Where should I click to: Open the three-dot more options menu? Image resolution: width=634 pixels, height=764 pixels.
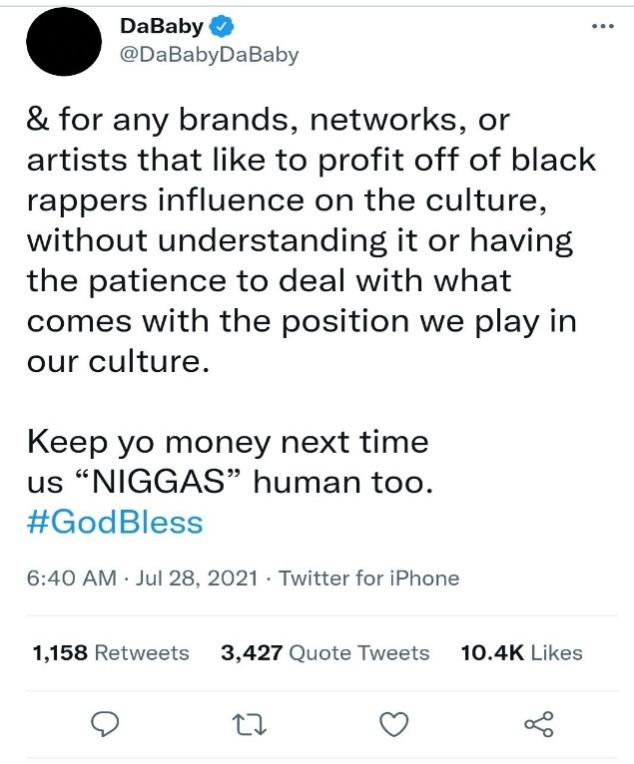coord(602,26)
